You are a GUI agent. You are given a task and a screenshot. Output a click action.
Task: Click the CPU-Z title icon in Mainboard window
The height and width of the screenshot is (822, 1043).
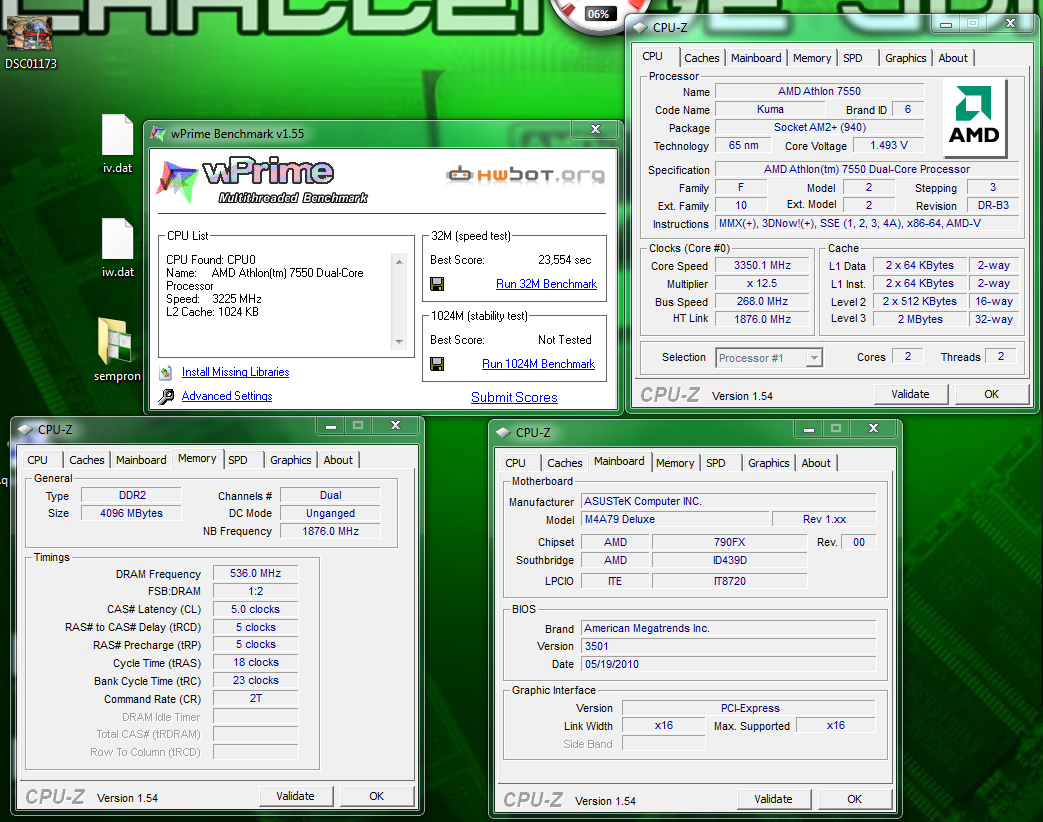pos(504,432)
